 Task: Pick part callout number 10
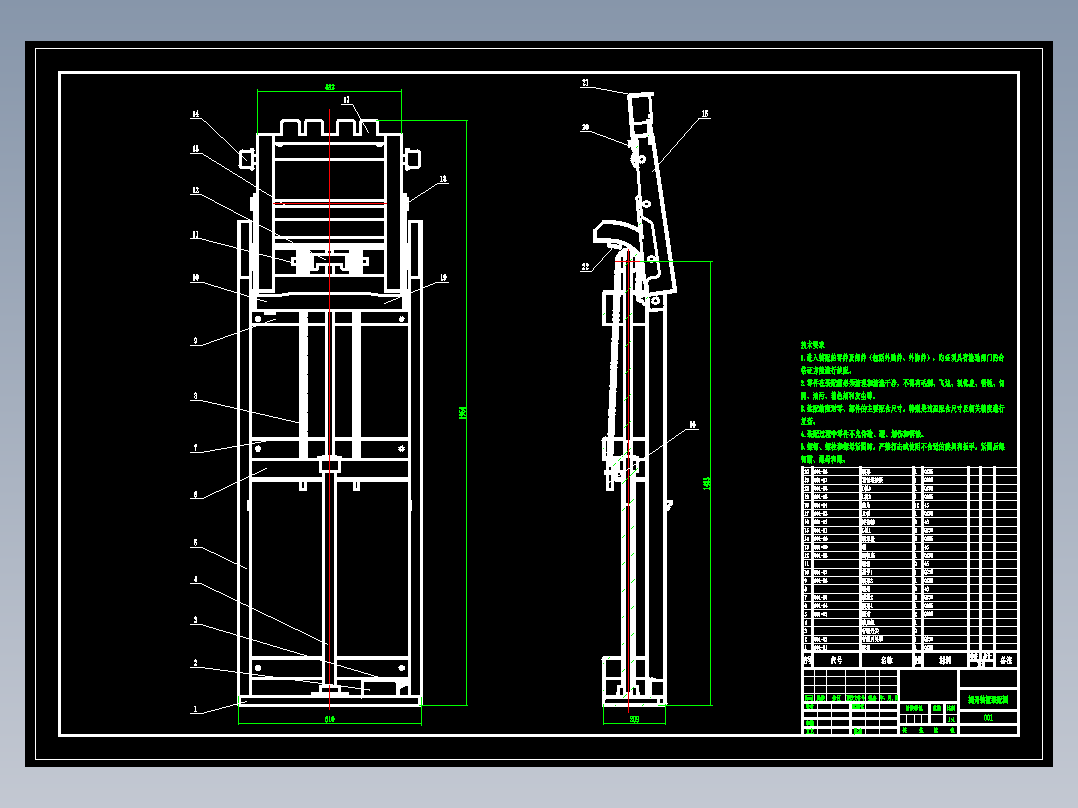click(x=195, y=278)
